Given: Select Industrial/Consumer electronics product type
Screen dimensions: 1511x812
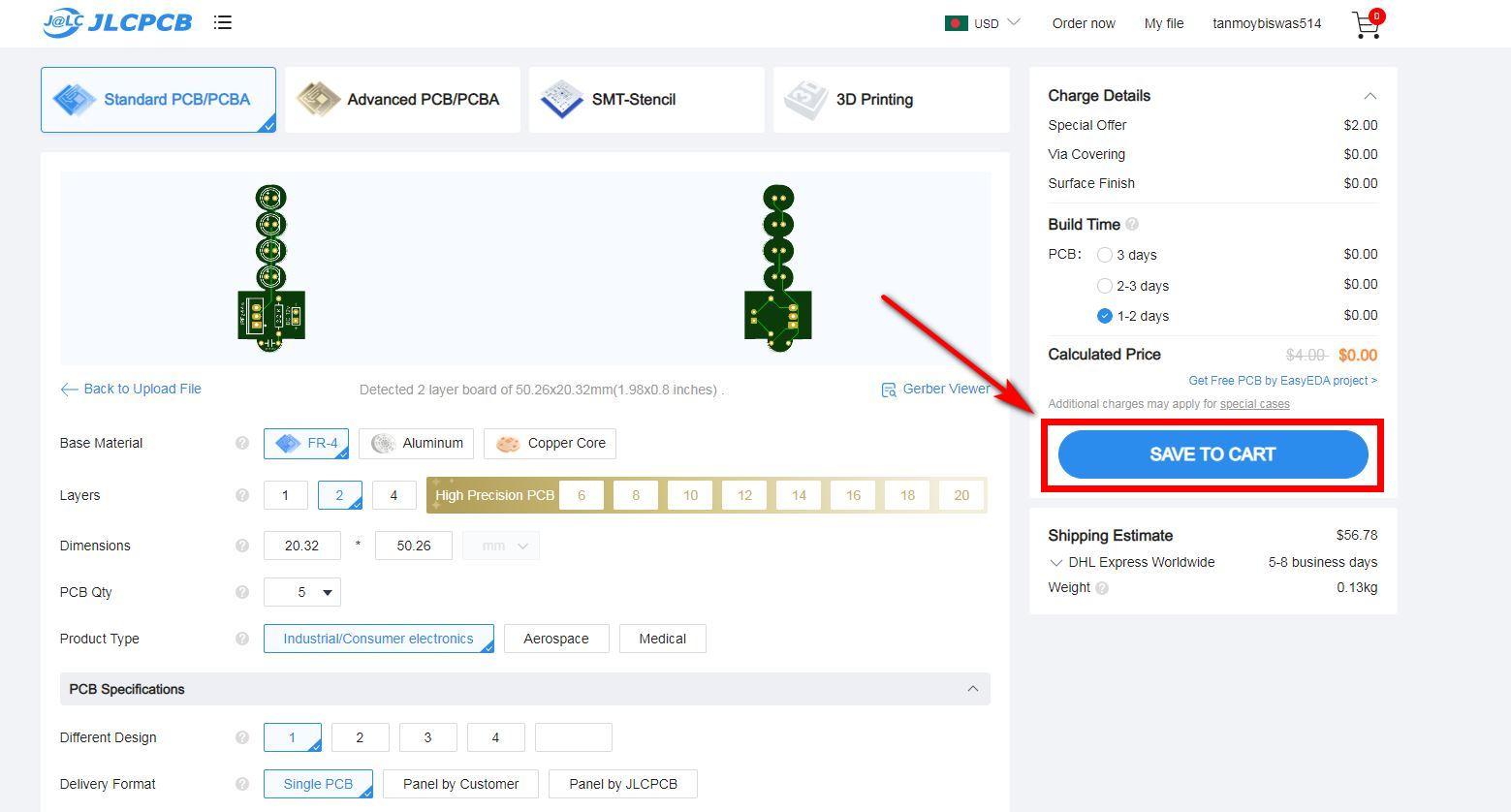Looking at the screenshot, I should pos(378,639).
